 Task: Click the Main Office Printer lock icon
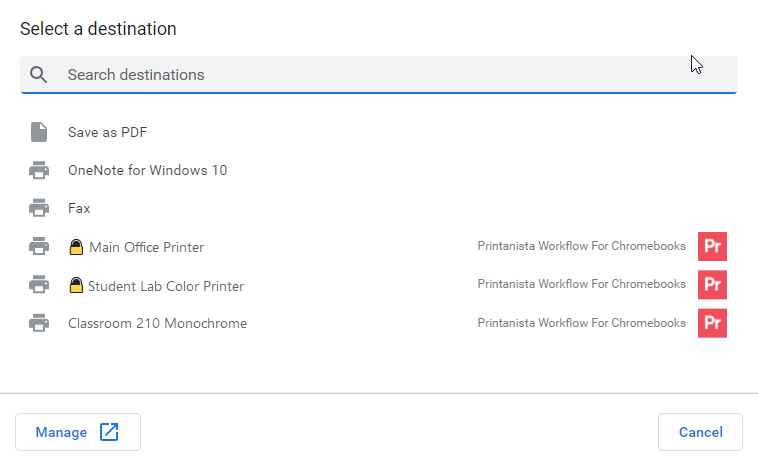coord(76,247)
